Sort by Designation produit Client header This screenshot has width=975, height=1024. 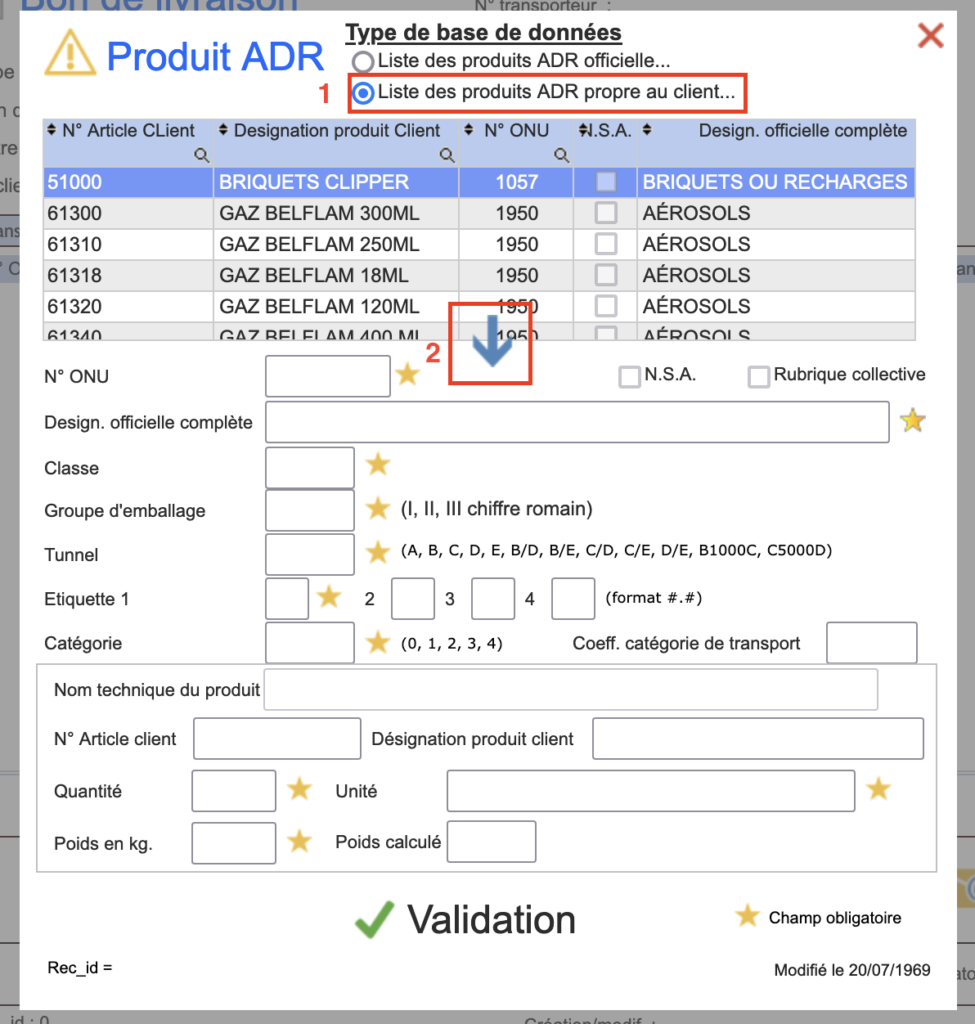224,131
